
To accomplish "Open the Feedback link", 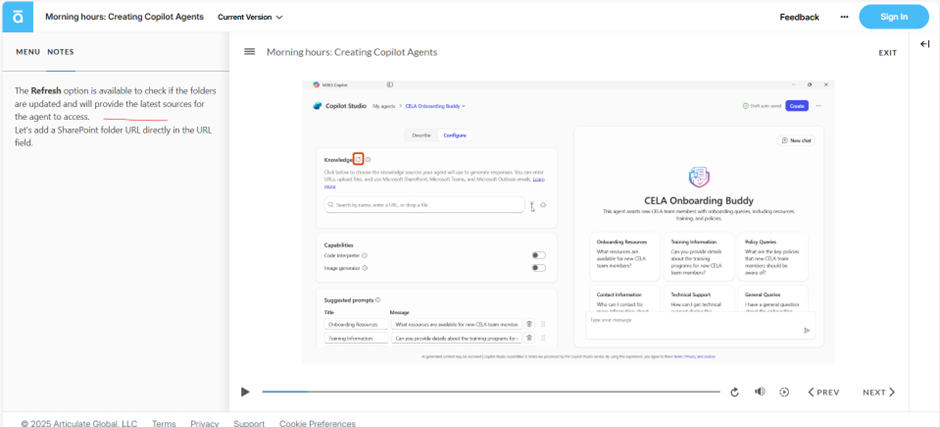I will click(x=799, y=17).
